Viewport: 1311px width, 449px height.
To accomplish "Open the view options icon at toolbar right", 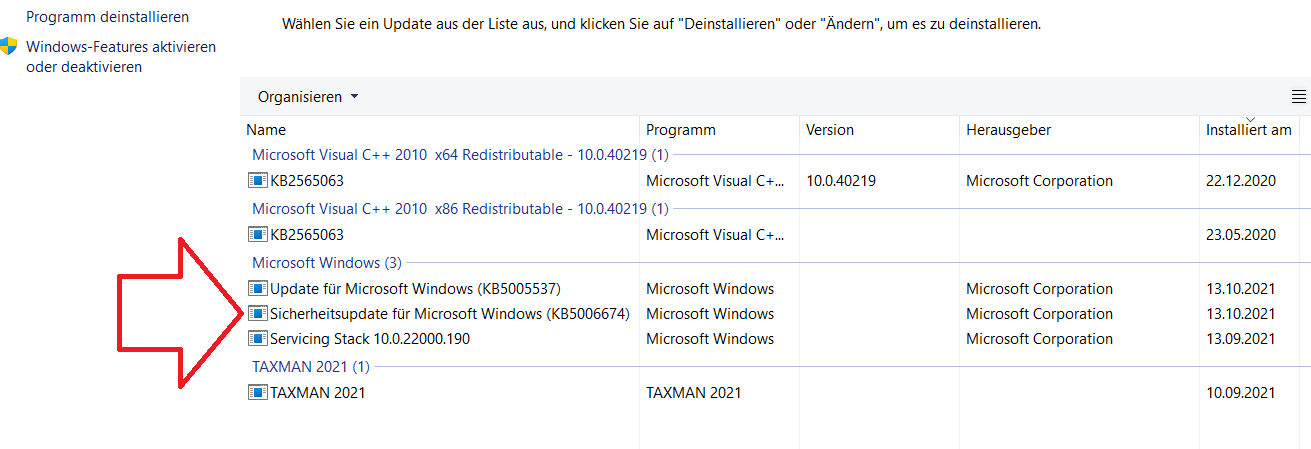I will [1299, 97].
